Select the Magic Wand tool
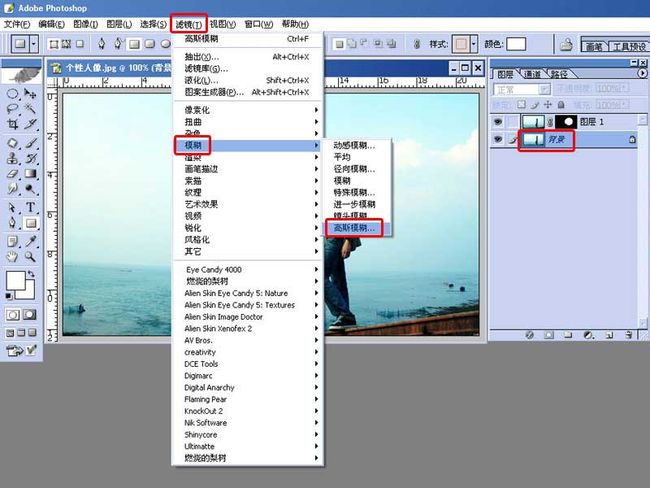This screenshot has width=650, height=488. coord(30,109)
